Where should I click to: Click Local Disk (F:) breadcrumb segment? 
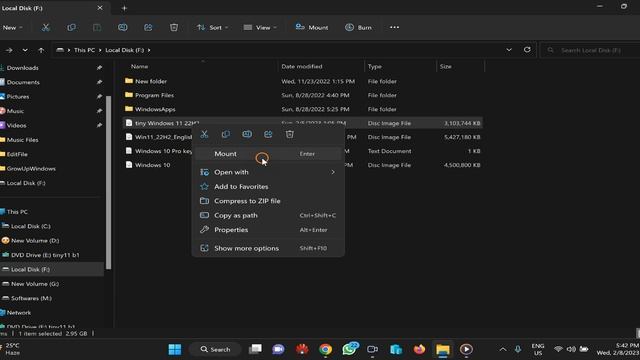point(124,50)
